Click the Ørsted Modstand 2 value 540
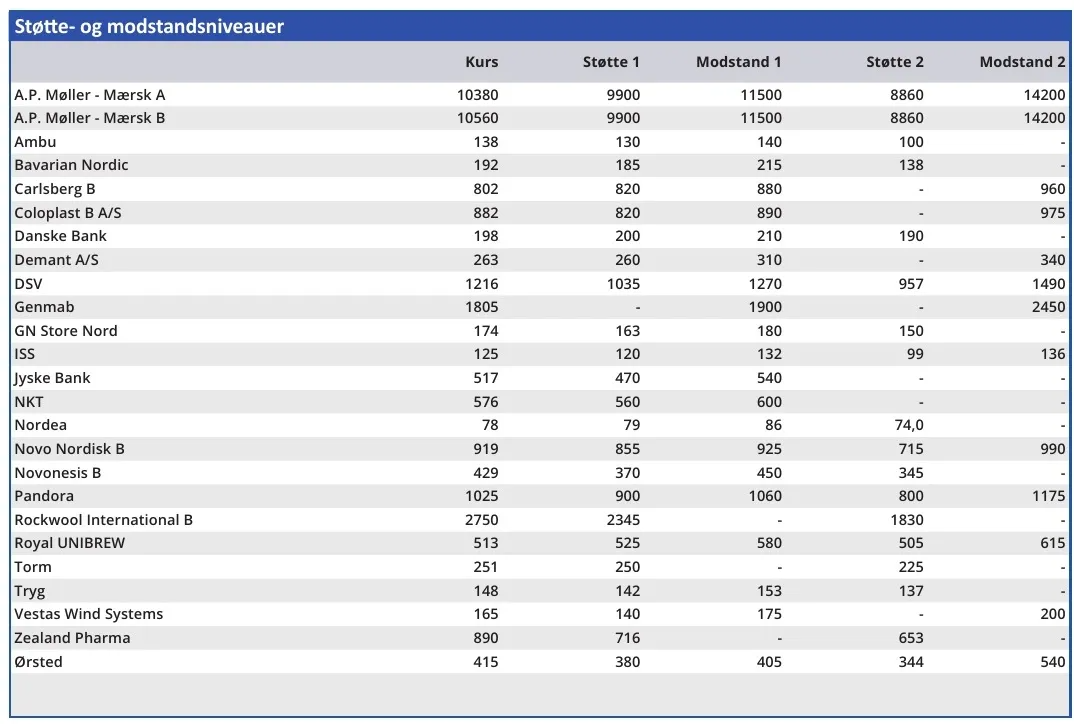 [x=1052, y=662]
